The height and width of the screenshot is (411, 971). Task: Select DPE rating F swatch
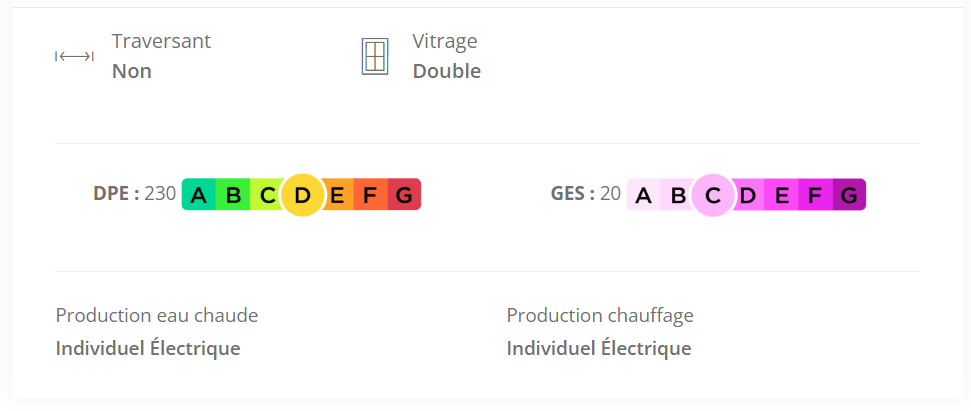[370, 195]
